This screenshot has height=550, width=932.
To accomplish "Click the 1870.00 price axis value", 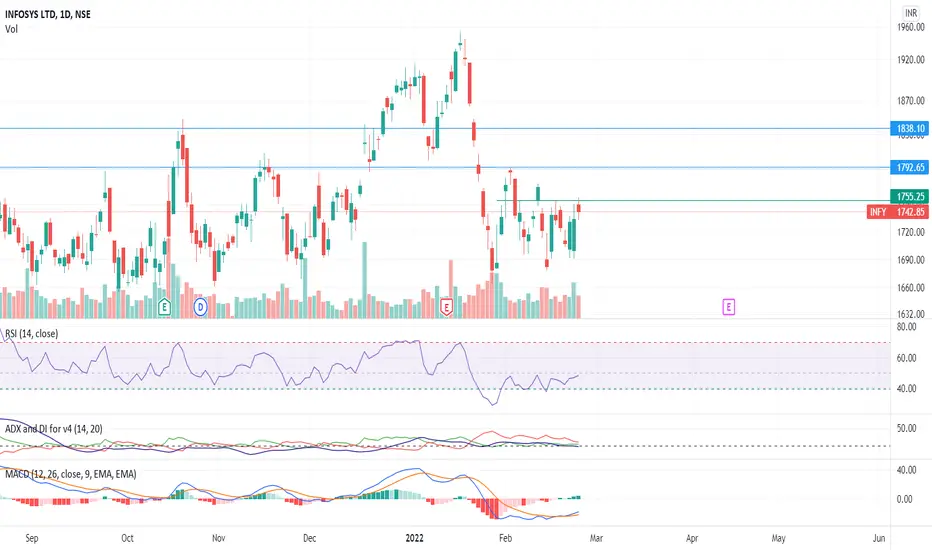I will click(911, 100).
